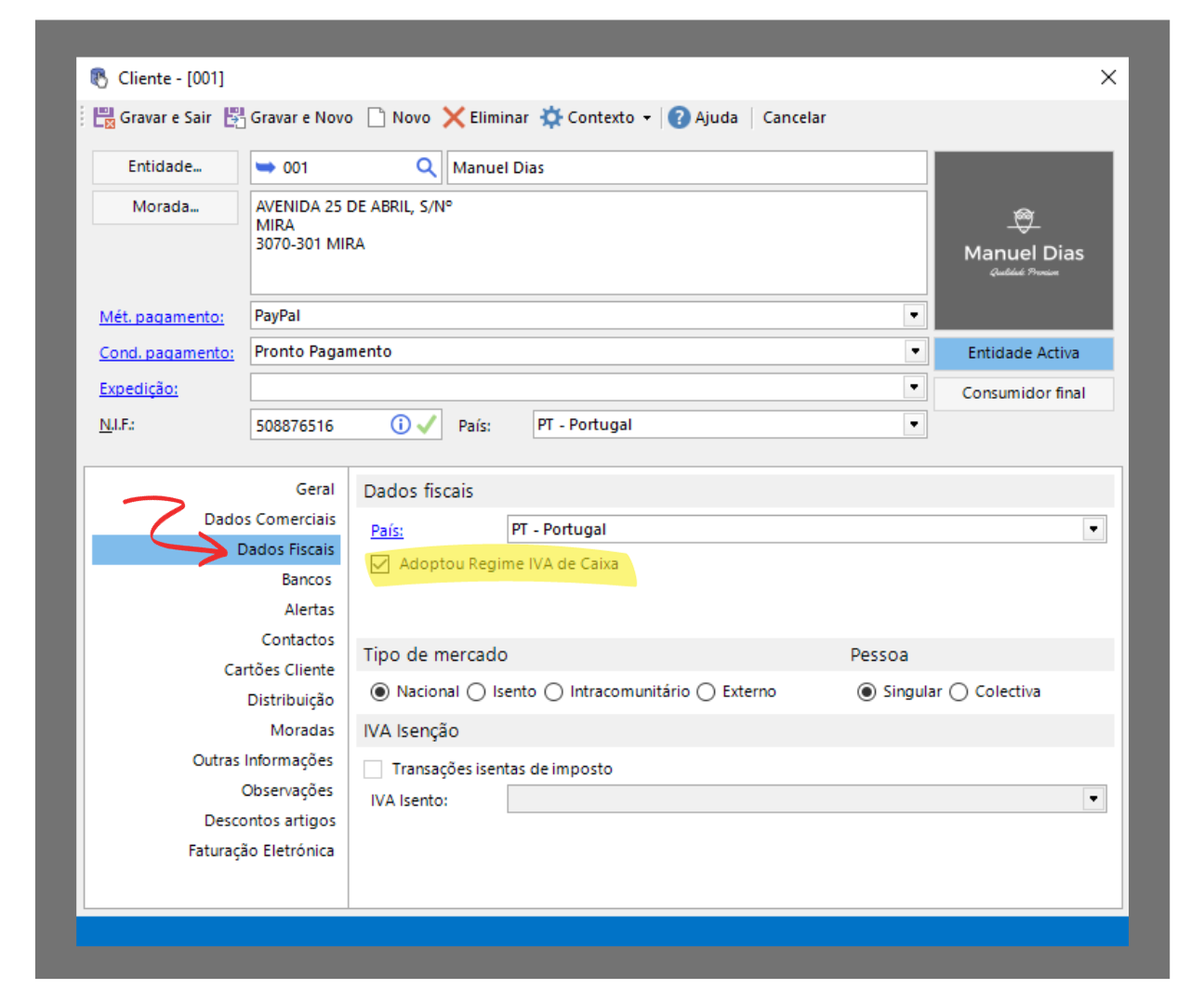Screen dimensions: 1204x1002
Task: Click the Manuel Dias logo image
Action: click(x=1024, y=241)
